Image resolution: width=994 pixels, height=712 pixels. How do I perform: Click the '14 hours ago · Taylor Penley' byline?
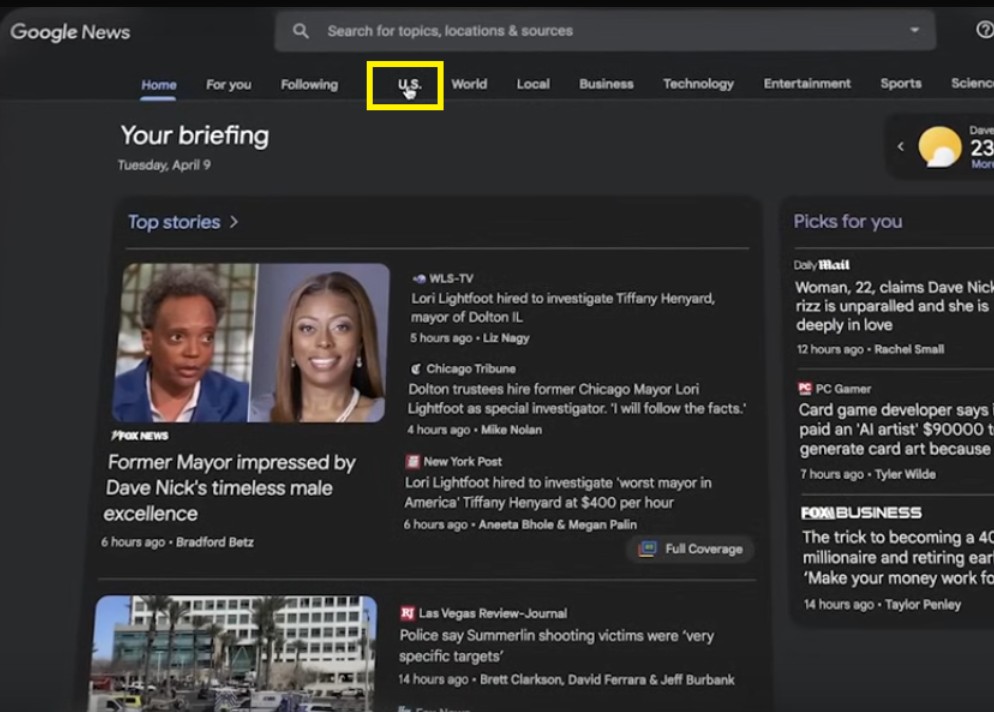(x=882, y=604)
